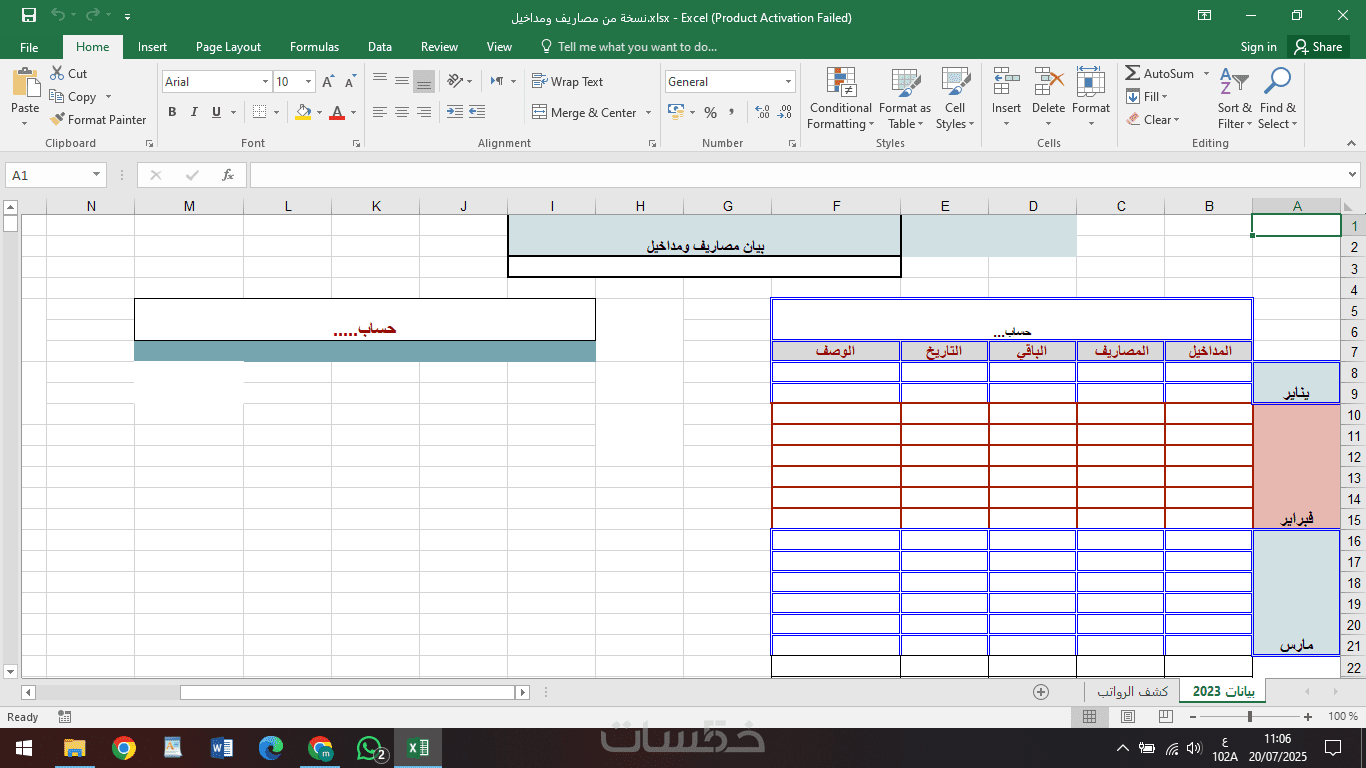The width and height of the screenshot is (1366, 768).
Task: Apply Percent Style formatting
Action: click(x=710, y=112)
